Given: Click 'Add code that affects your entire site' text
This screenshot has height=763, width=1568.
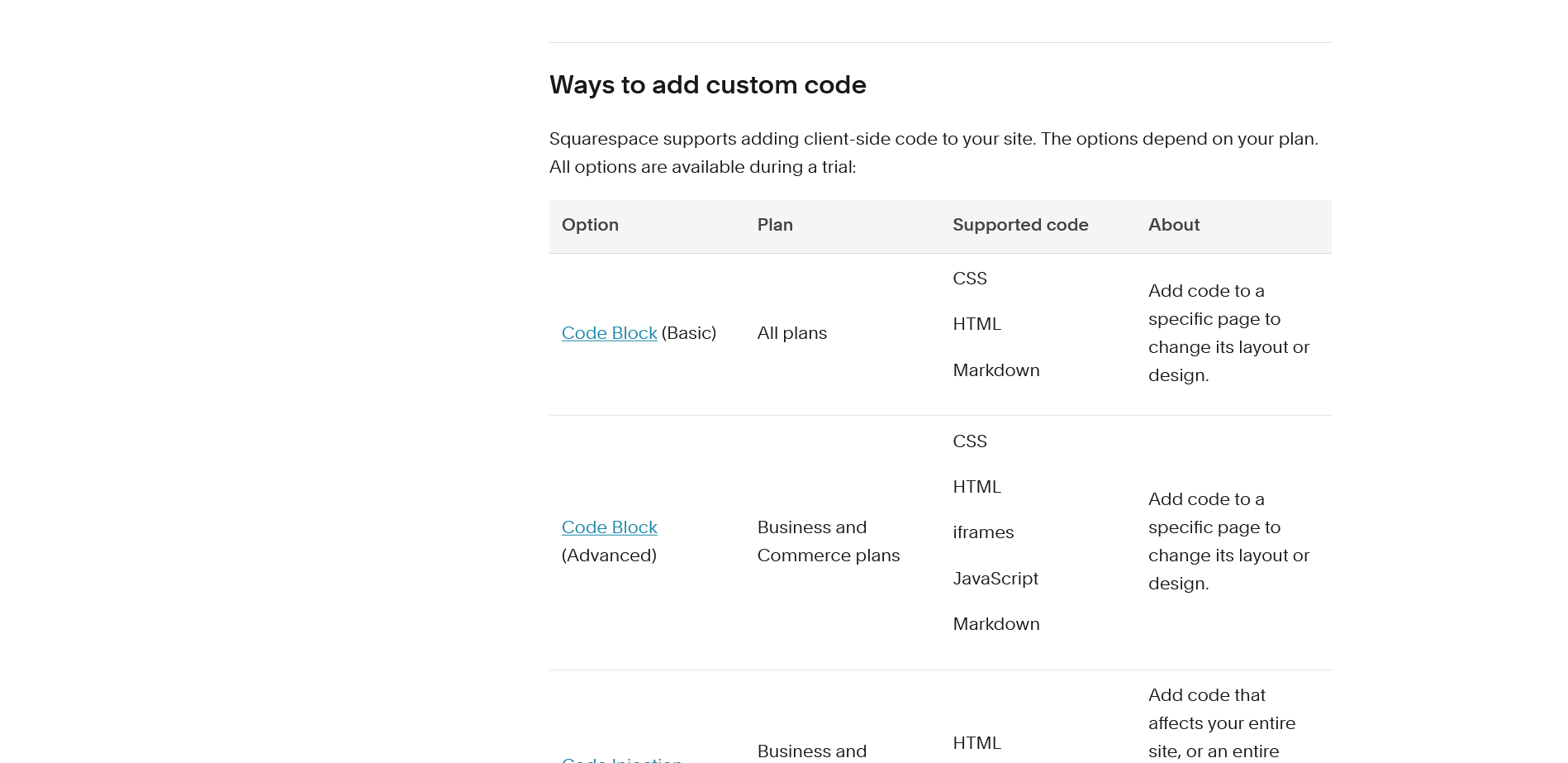Looking at the screenshot, I should [x=1222, y=723].
